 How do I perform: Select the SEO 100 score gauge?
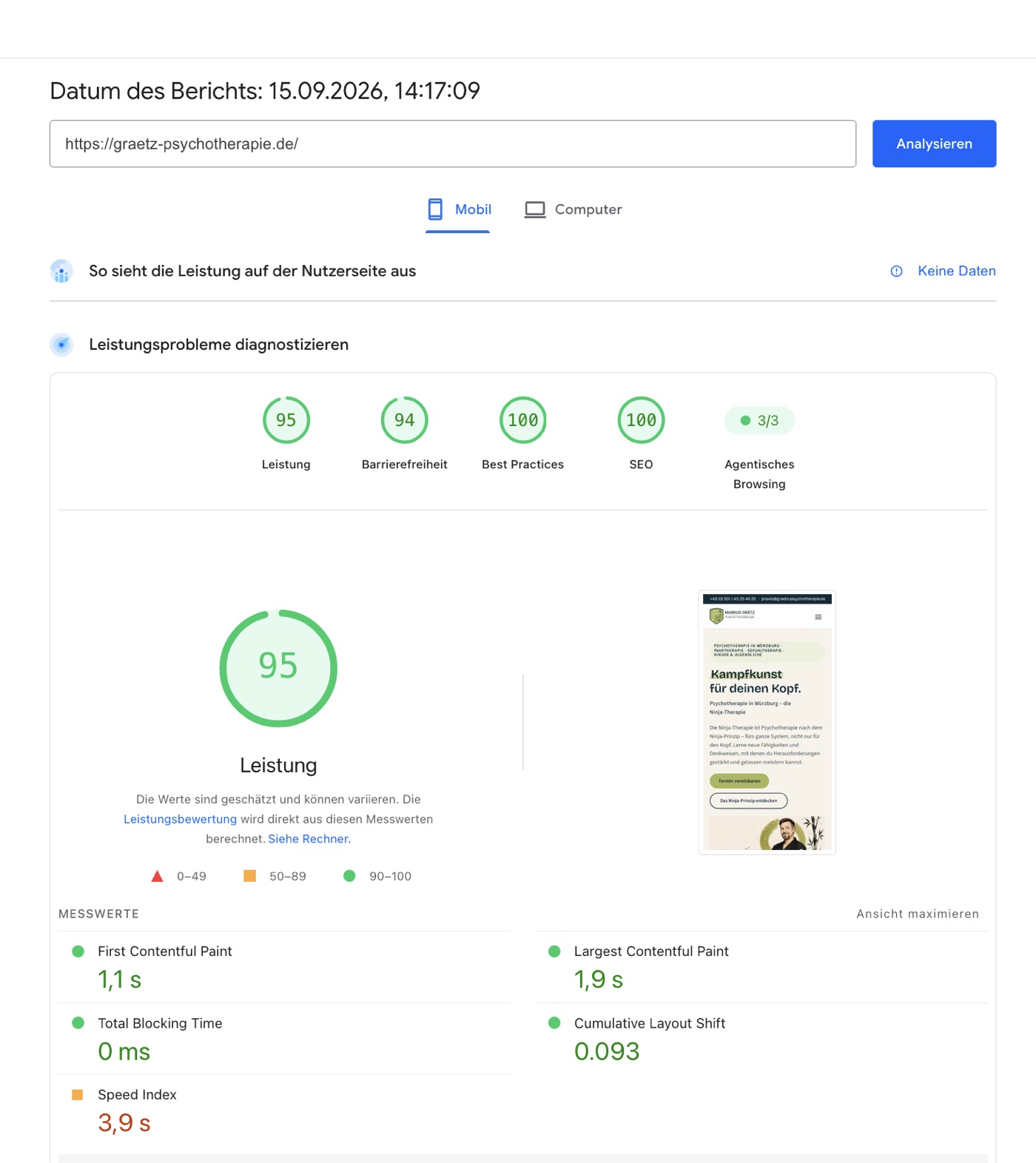coord(642,420)
